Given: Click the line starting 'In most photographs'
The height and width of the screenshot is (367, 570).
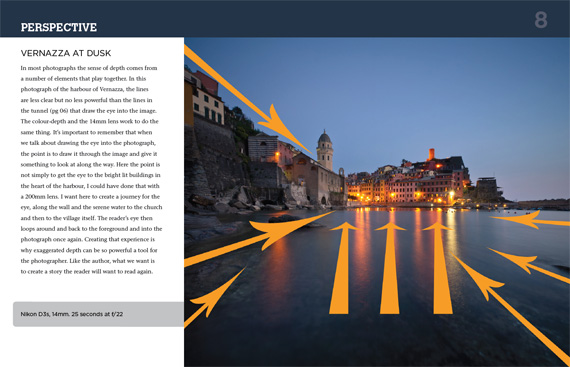Looking at the screenshot, I should (x=89, y=68).
